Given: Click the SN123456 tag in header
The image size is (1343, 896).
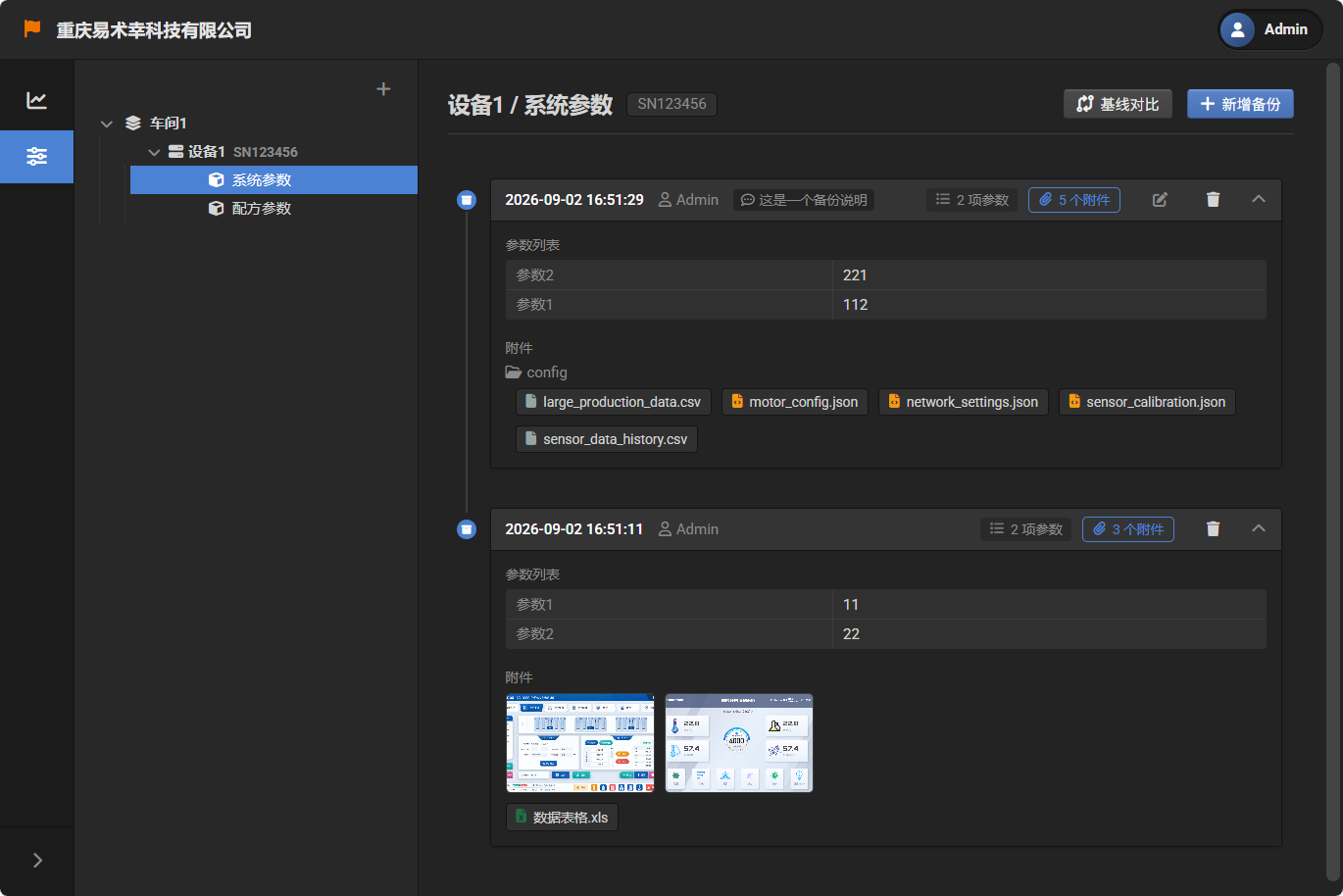Looking at the screenshot, I should click(x=671, y=104).
